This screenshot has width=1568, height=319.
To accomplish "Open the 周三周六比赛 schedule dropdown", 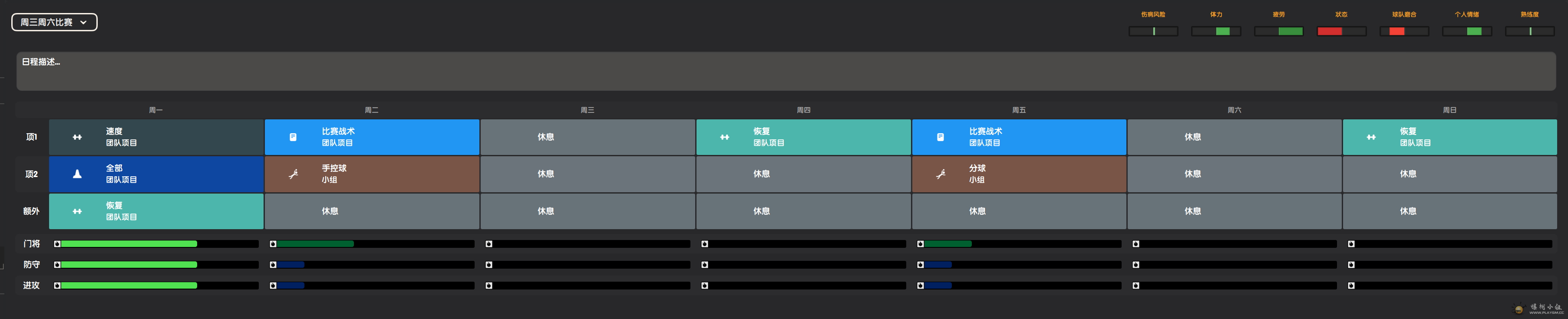I will (x=54, y=23).
